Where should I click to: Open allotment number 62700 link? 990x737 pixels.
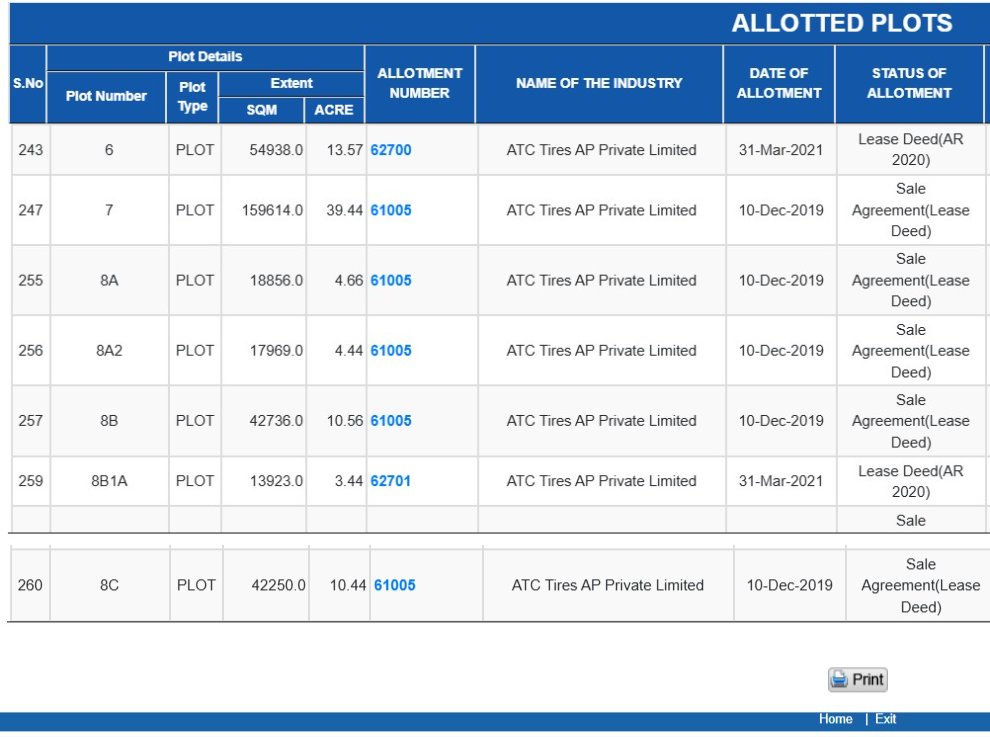(390, 150)
